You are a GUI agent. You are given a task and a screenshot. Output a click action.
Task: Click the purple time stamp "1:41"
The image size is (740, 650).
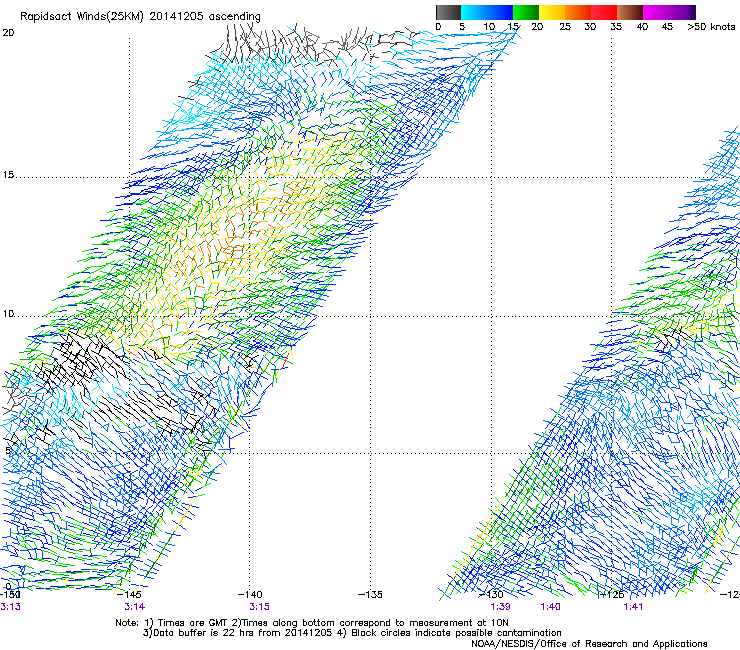click(x=633, y=607)
